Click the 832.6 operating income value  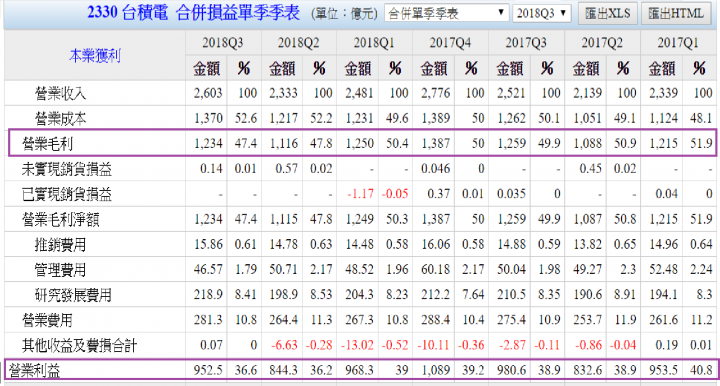(x=588, y=370)
